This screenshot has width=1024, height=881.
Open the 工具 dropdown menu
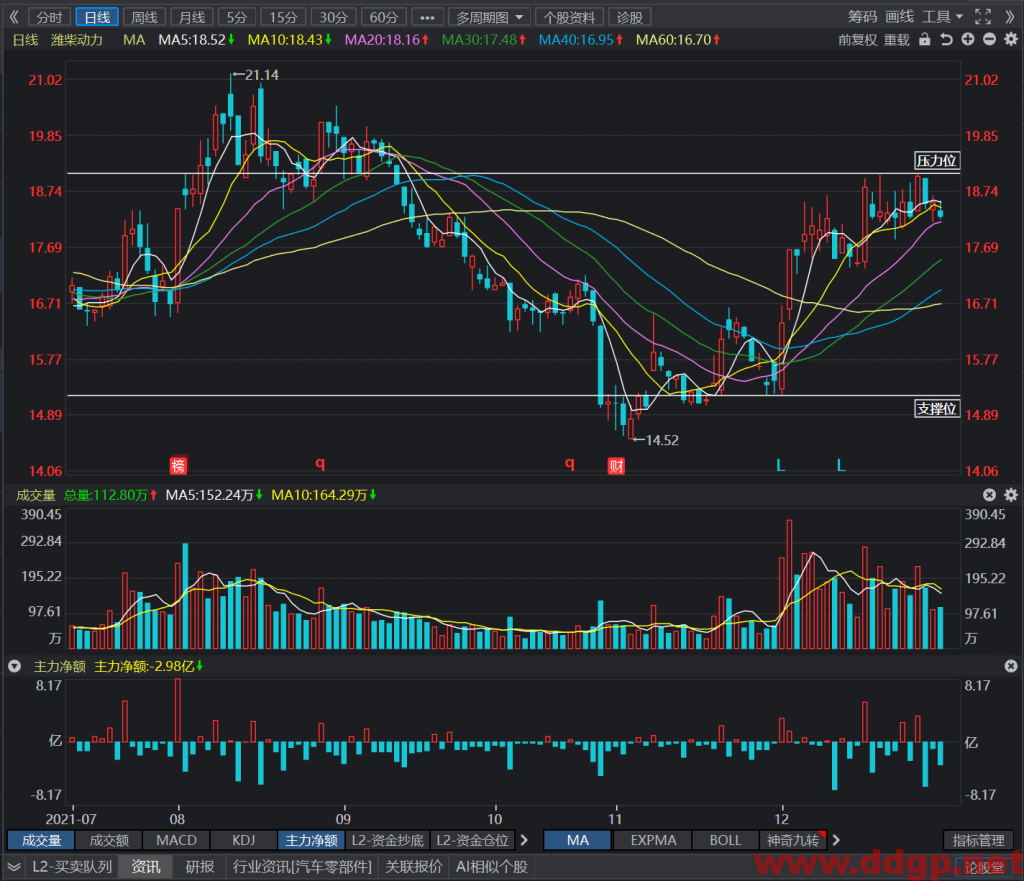click(942, 17)
